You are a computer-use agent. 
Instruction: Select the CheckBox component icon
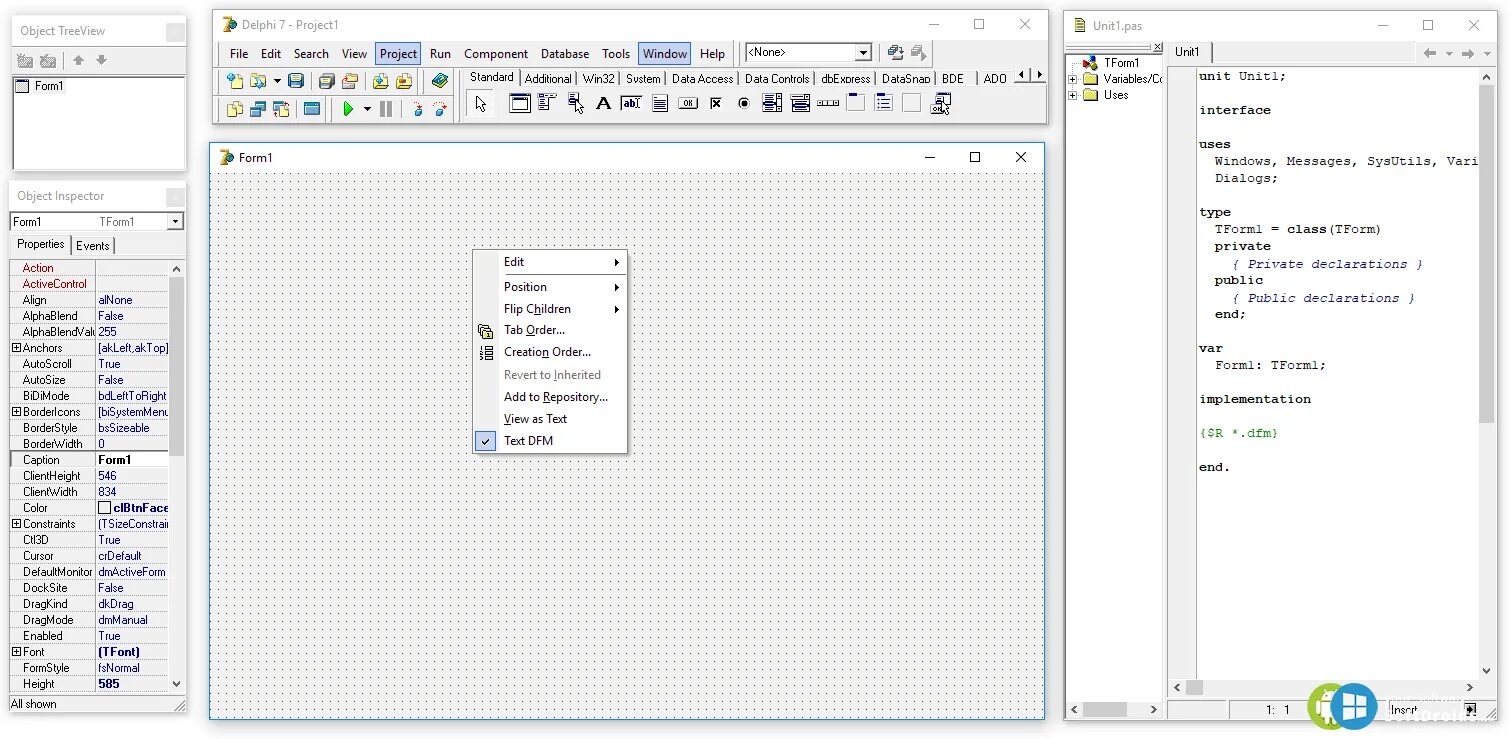point(715,102)
